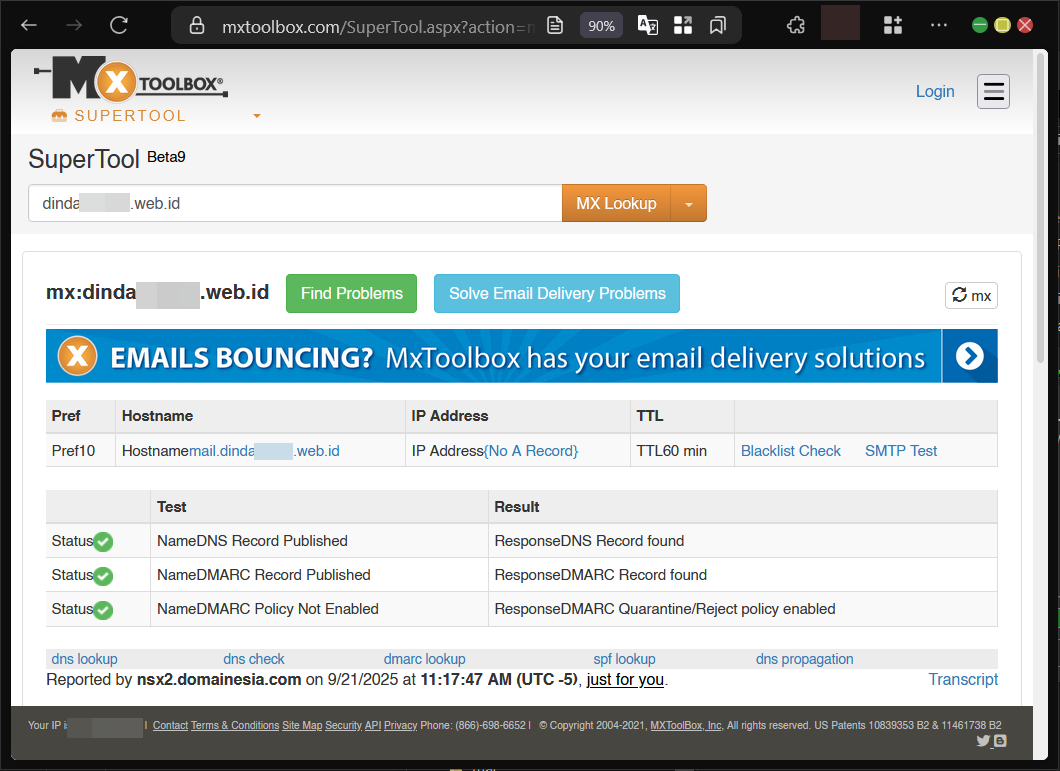Viewport: 1060px width, 771px height.
Task: Reload the page with the browser refresh icon
Action: (x=119, y=25)
